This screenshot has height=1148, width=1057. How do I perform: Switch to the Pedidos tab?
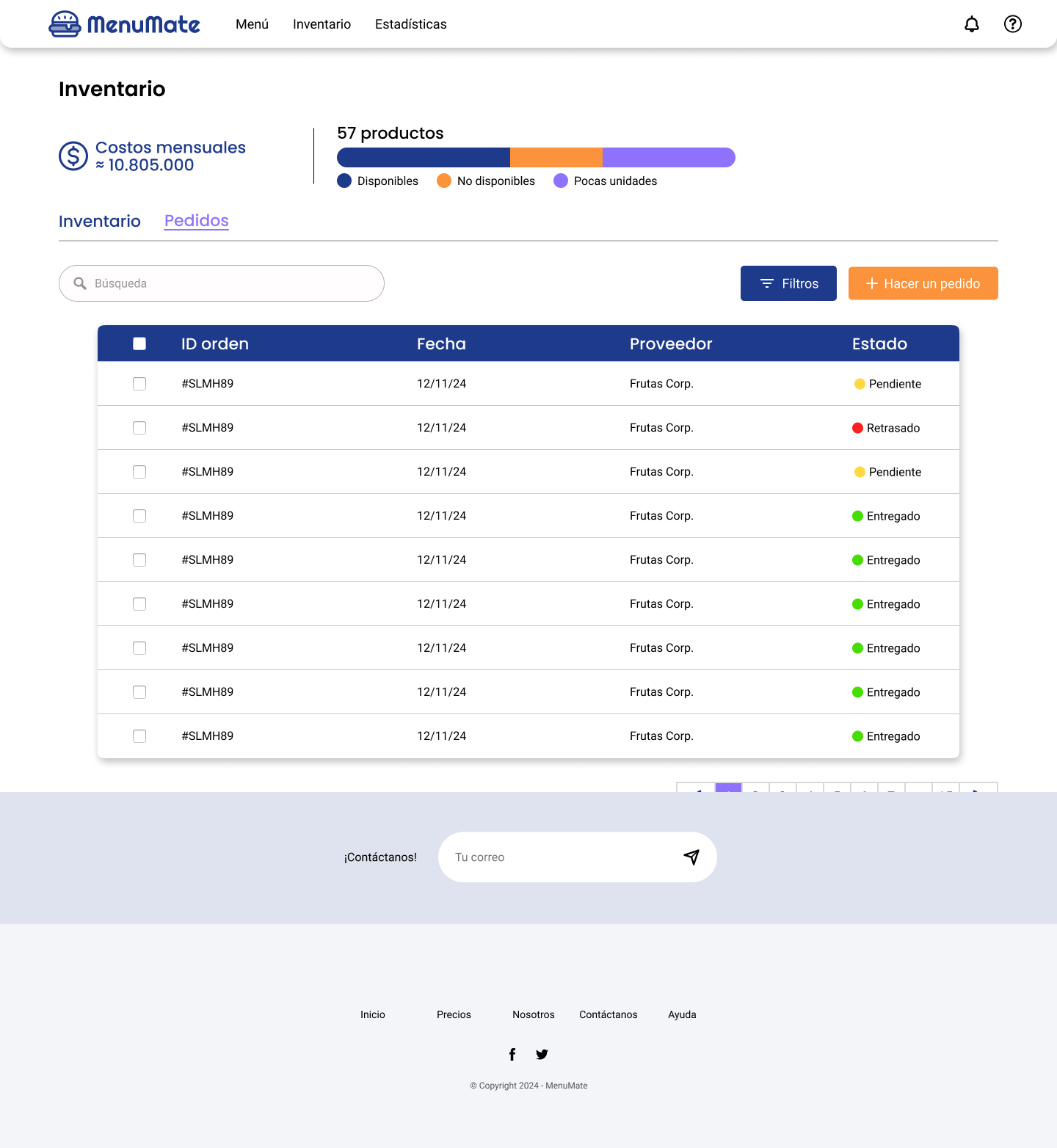tap(196, 221)
